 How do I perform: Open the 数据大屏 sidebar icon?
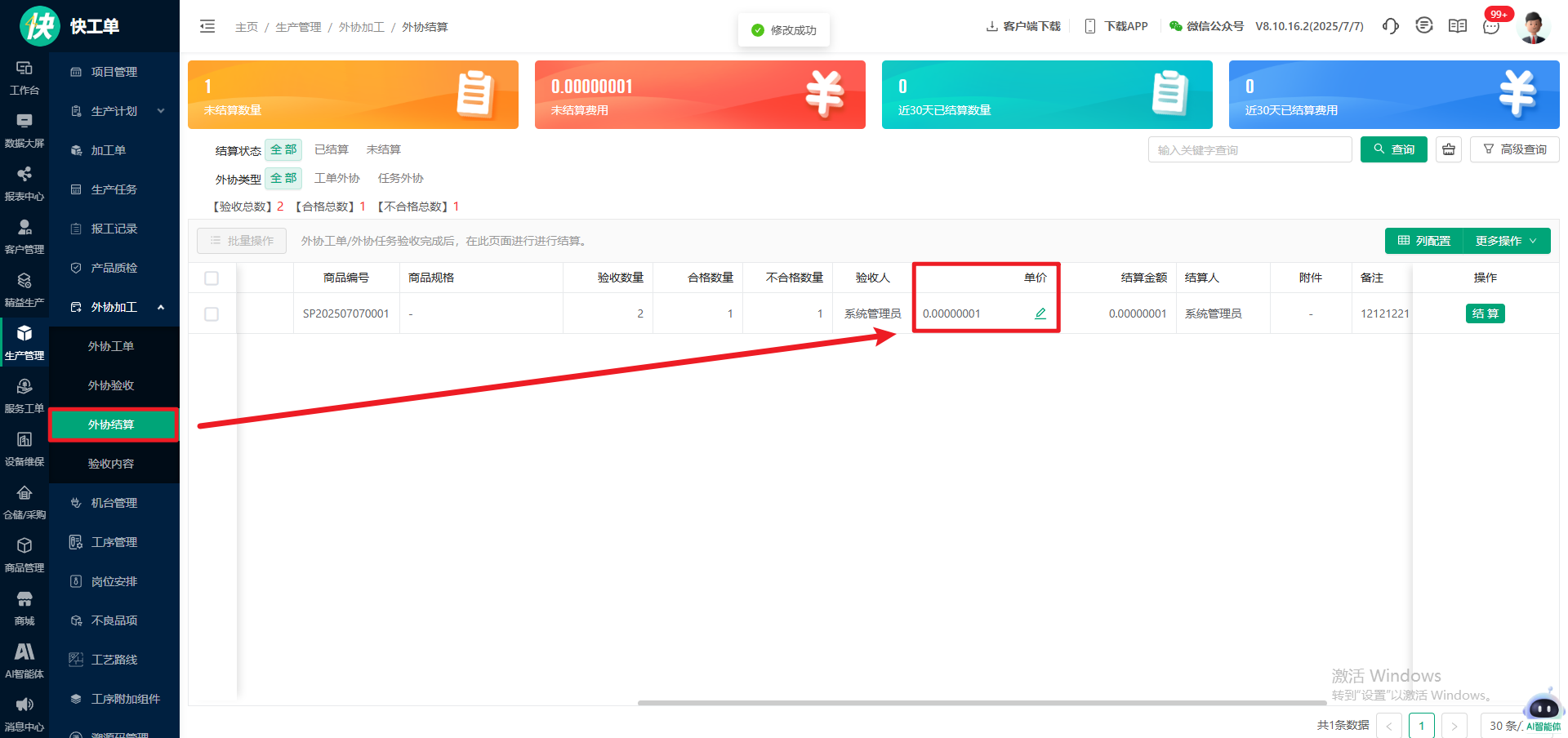(x=24, y=131)
